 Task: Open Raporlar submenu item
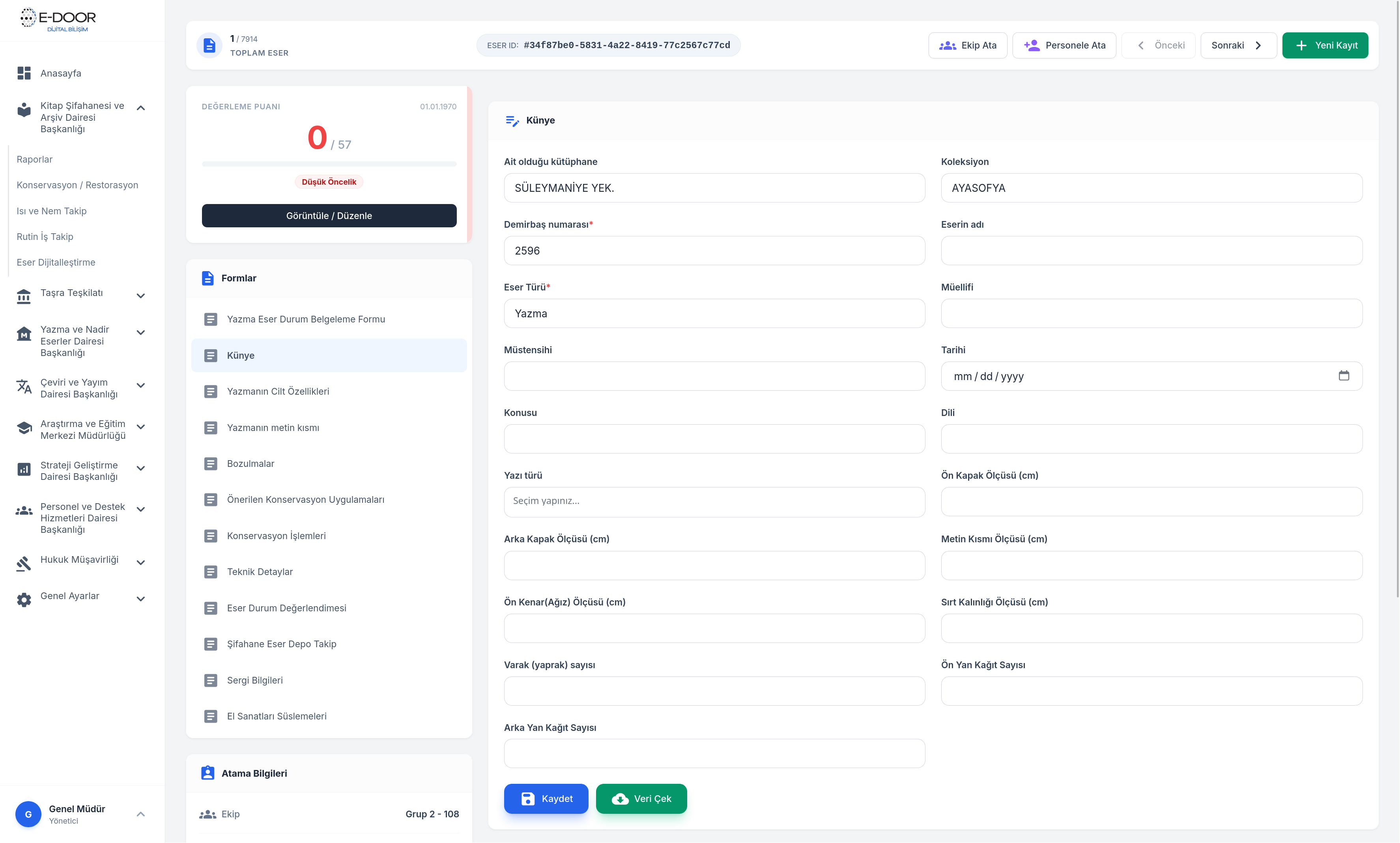coord(35,159)
